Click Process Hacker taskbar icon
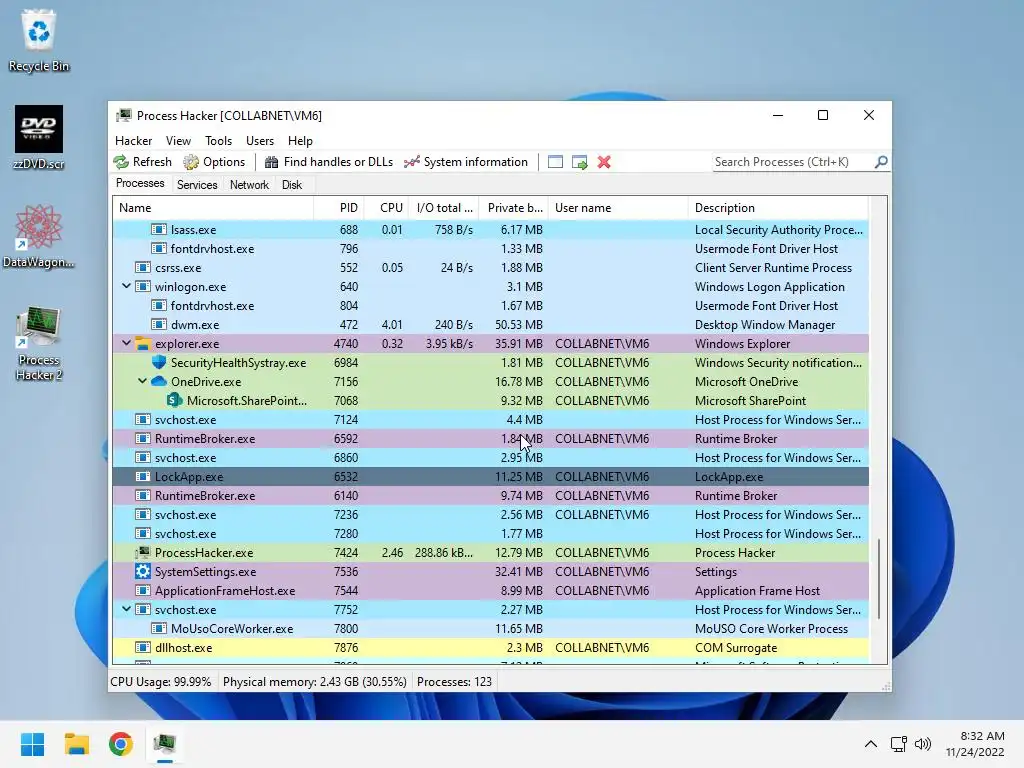 click(165, 744)
